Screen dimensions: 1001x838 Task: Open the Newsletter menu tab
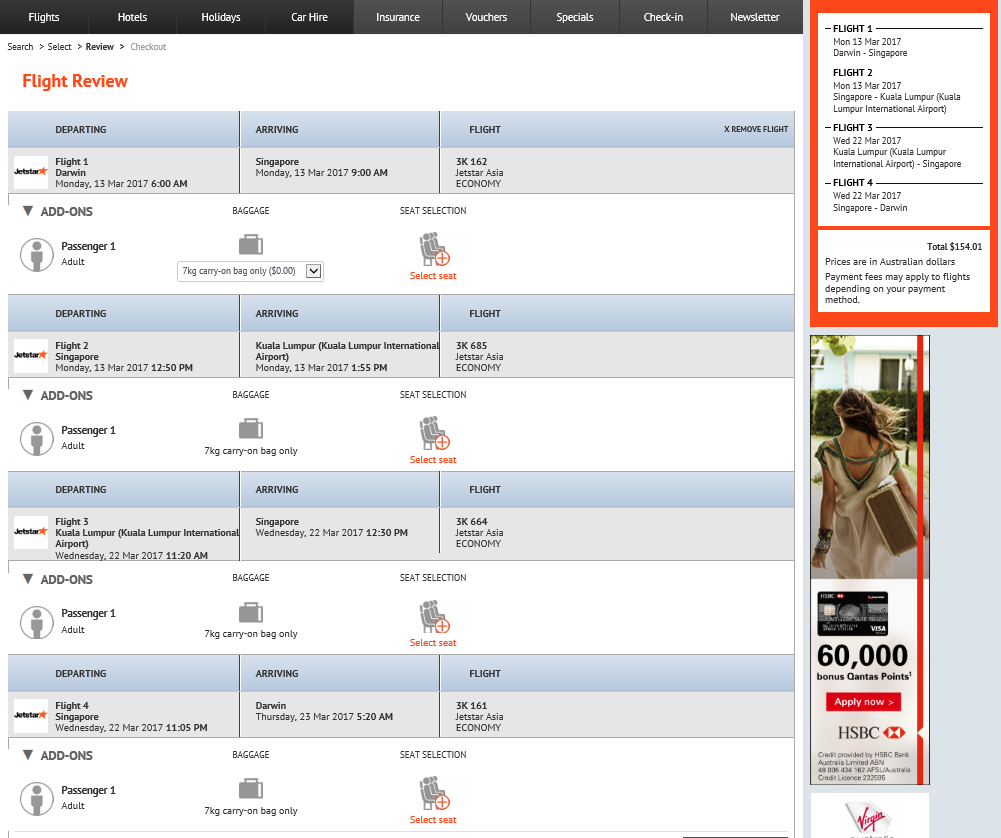tap(755, 17)
